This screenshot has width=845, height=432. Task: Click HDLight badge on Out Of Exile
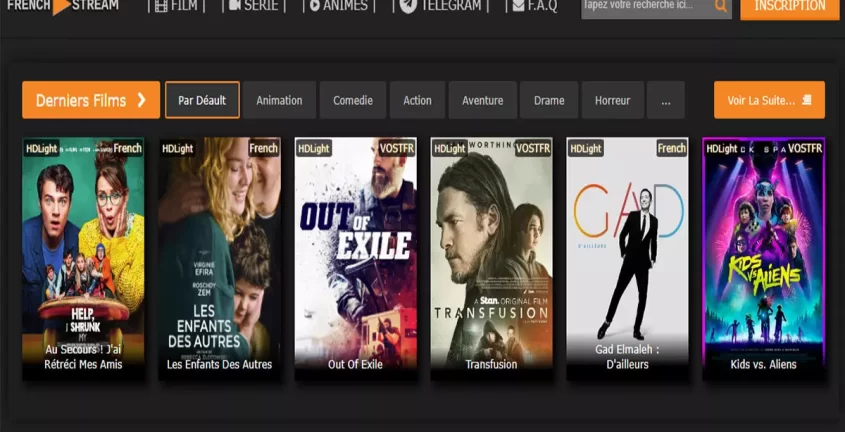tap(313, 148)
